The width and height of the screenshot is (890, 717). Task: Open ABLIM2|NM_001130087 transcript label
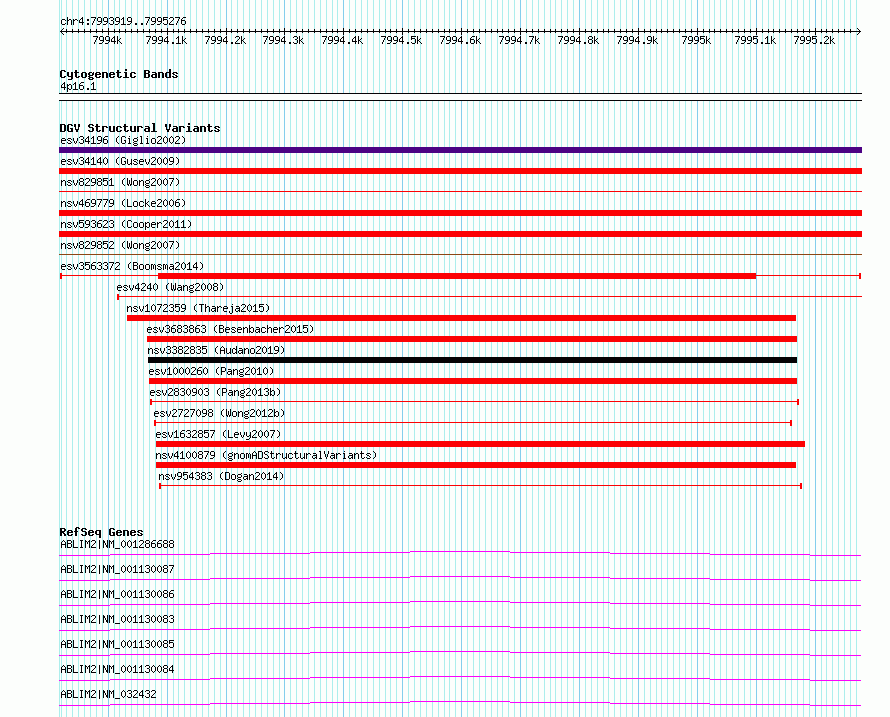coord(117,569)
